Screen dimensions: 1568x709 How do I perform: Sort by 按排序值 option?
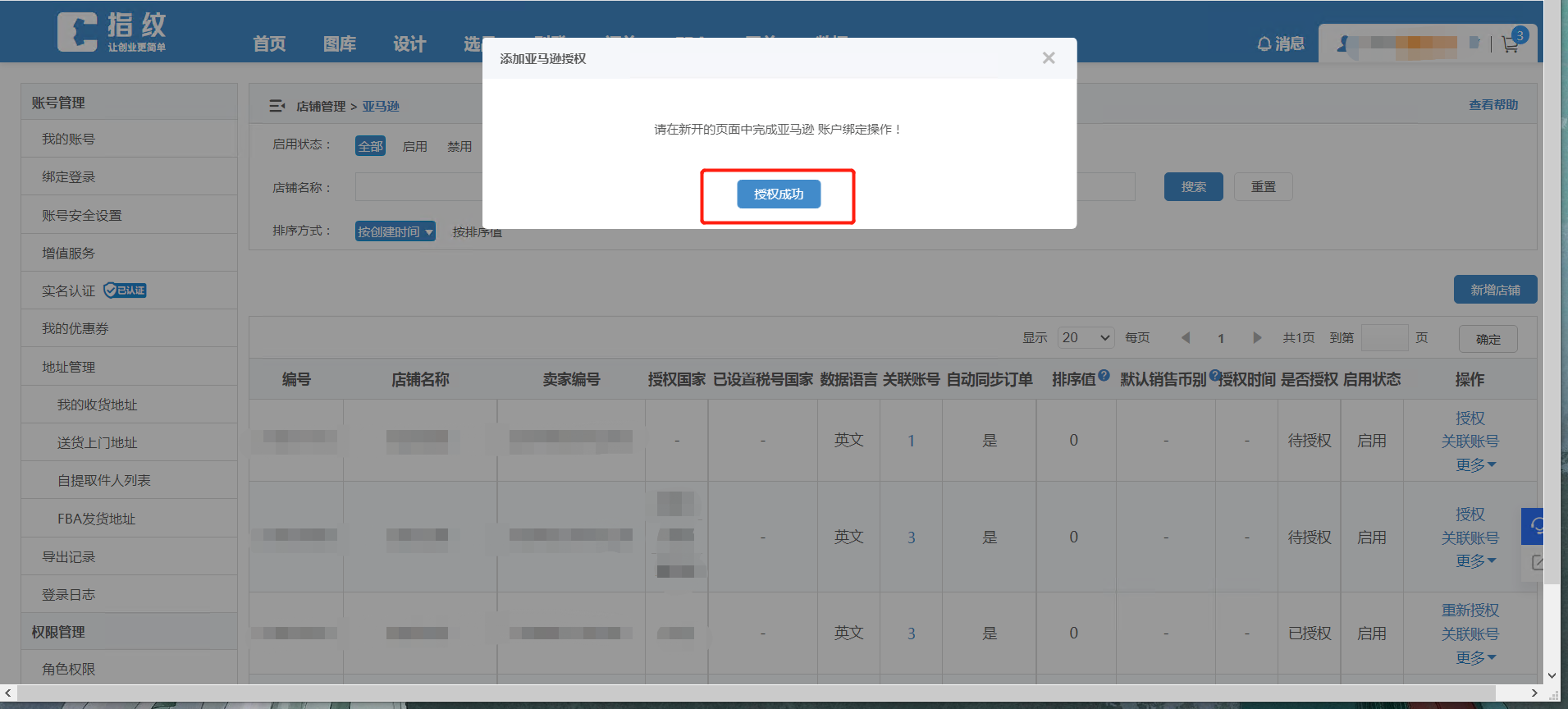pos(477,232)
